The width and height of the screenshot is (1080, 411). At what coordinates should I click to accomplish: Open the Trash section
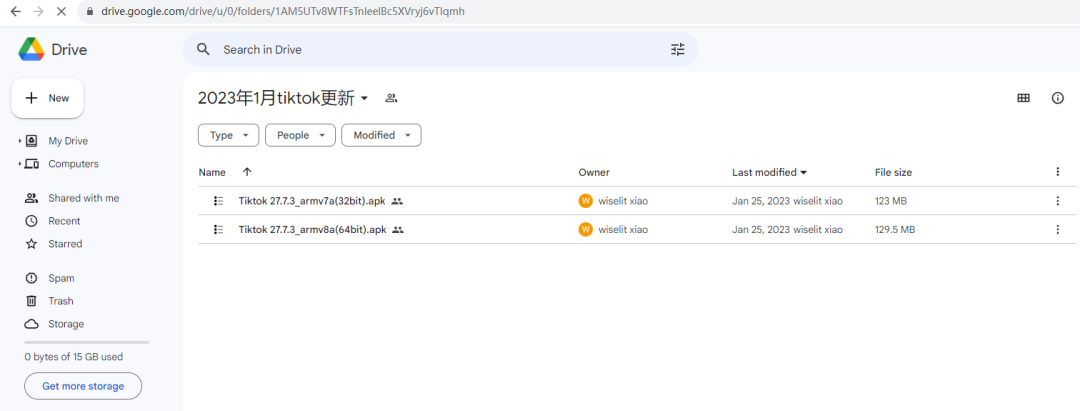pyautogui.click(x=61, y=301)
